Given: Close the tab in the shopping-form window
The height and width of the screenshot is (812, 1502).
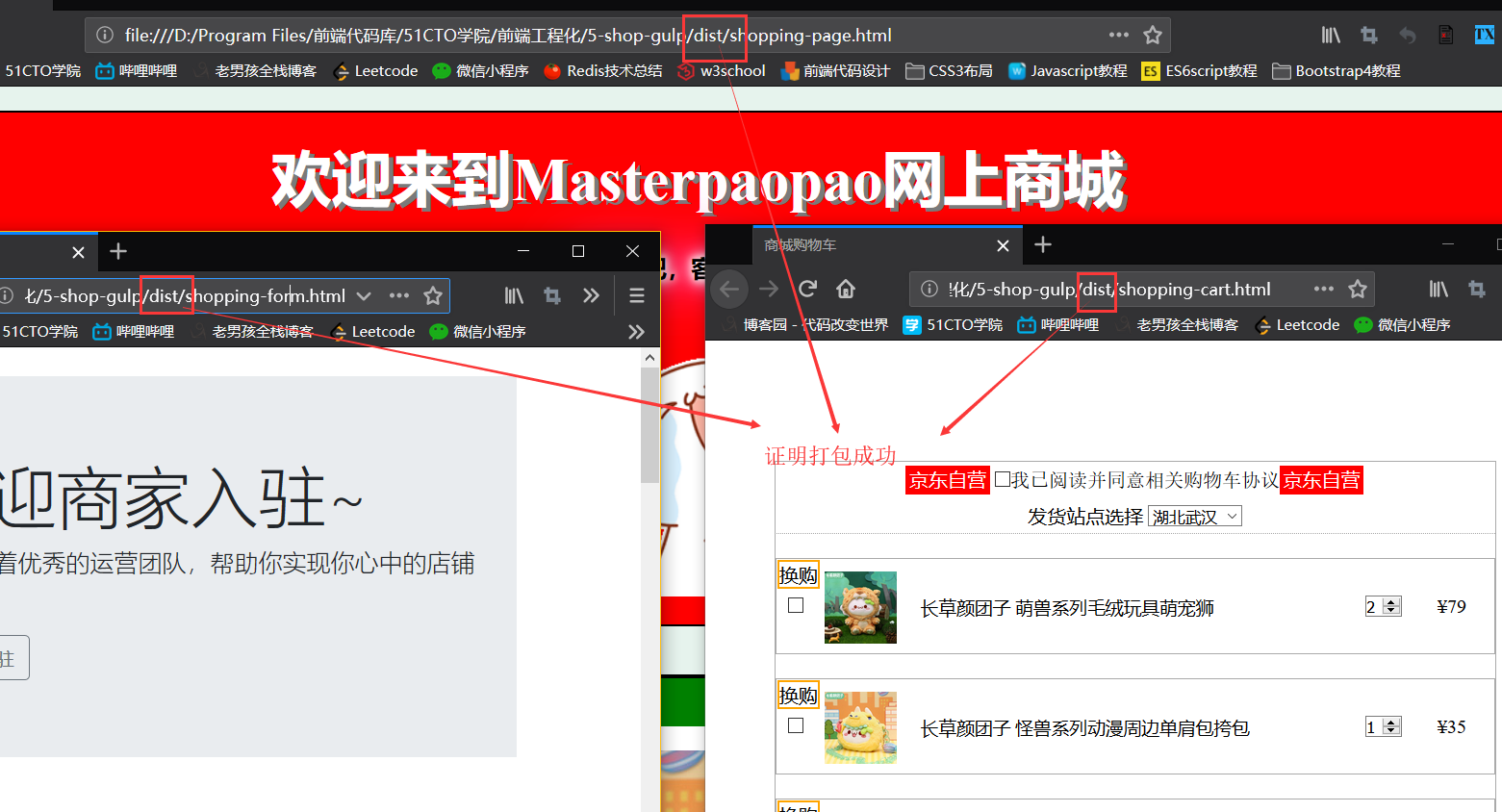Looking at the screenshot, I should 78,252.
